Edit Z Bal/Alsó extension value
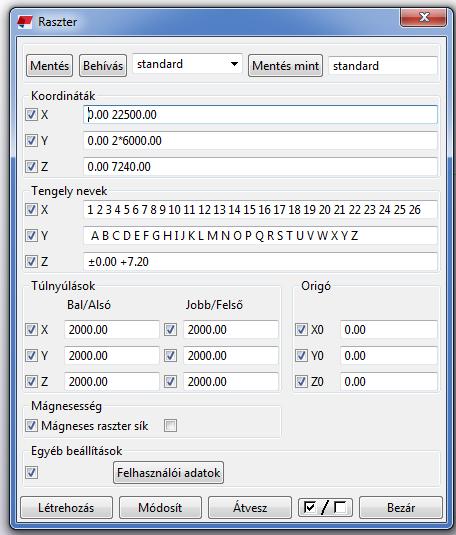Image resolution: width=456 pixels, height=535 pixels. 112,381
